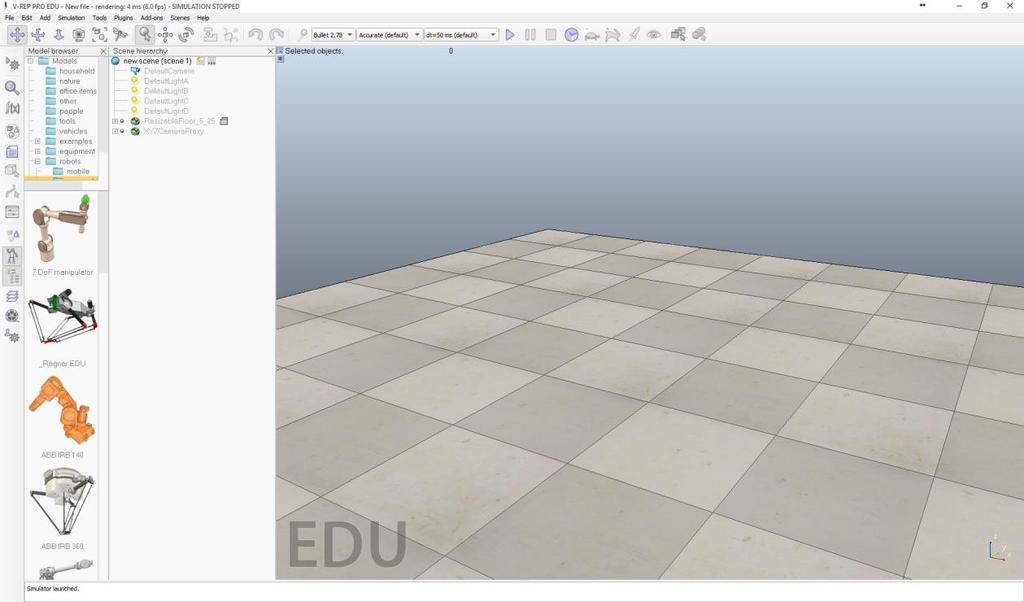Open collections sidebar icon

click(12, 131)
